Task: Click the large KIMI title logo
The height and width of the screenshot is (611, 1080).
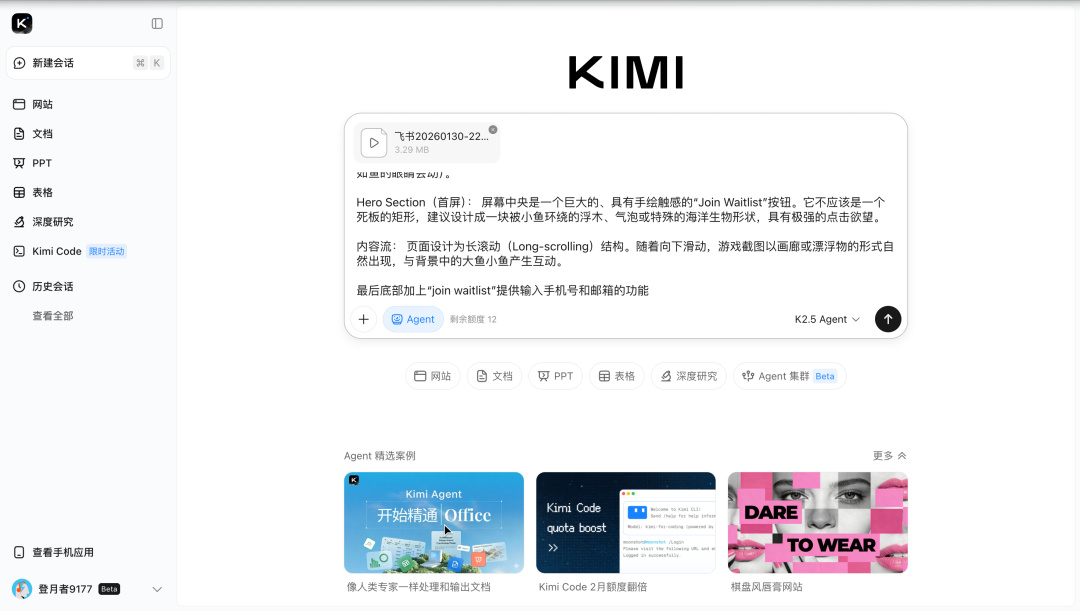Action: pyautogui.click(x=625, y=72)
